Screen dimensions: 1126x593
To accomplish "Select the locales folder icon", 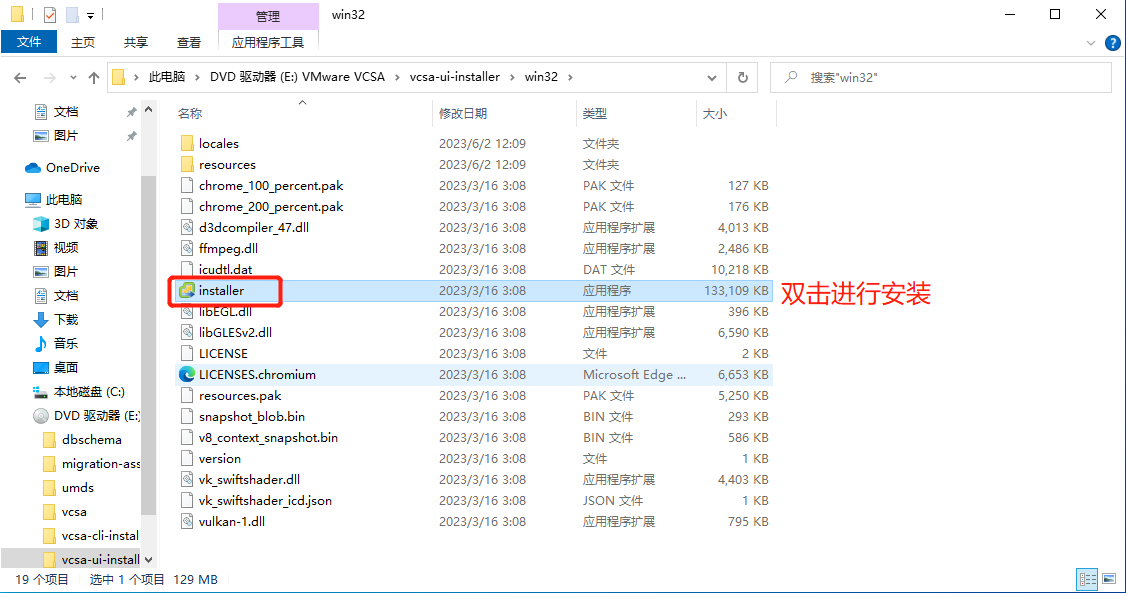I will (x=187, y=144).
